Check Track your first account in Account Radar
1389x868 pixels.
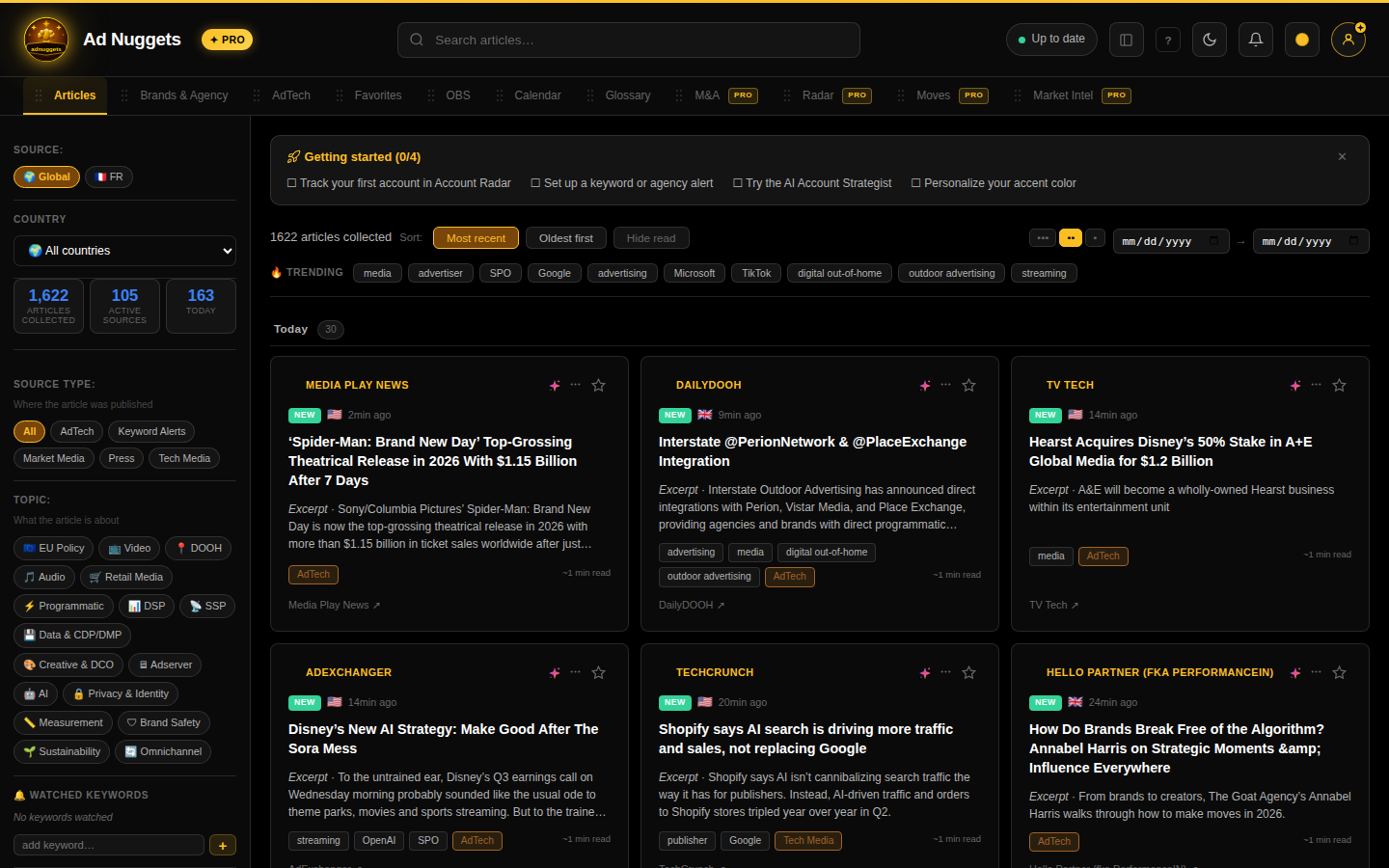pos(399,183)
